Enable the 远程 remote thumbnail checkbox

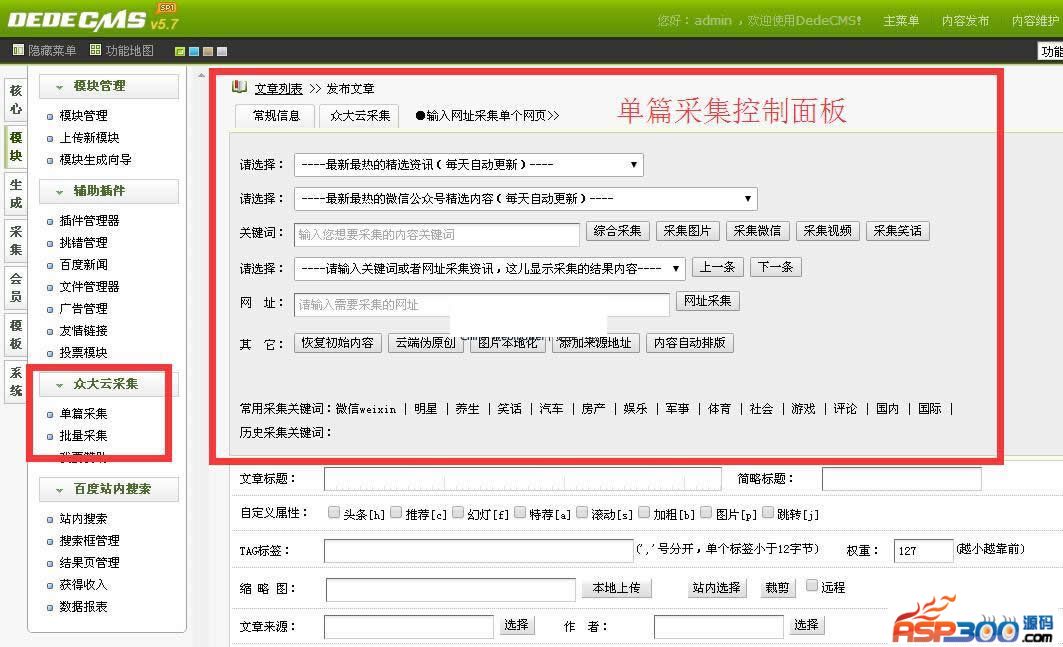point(811,585)
